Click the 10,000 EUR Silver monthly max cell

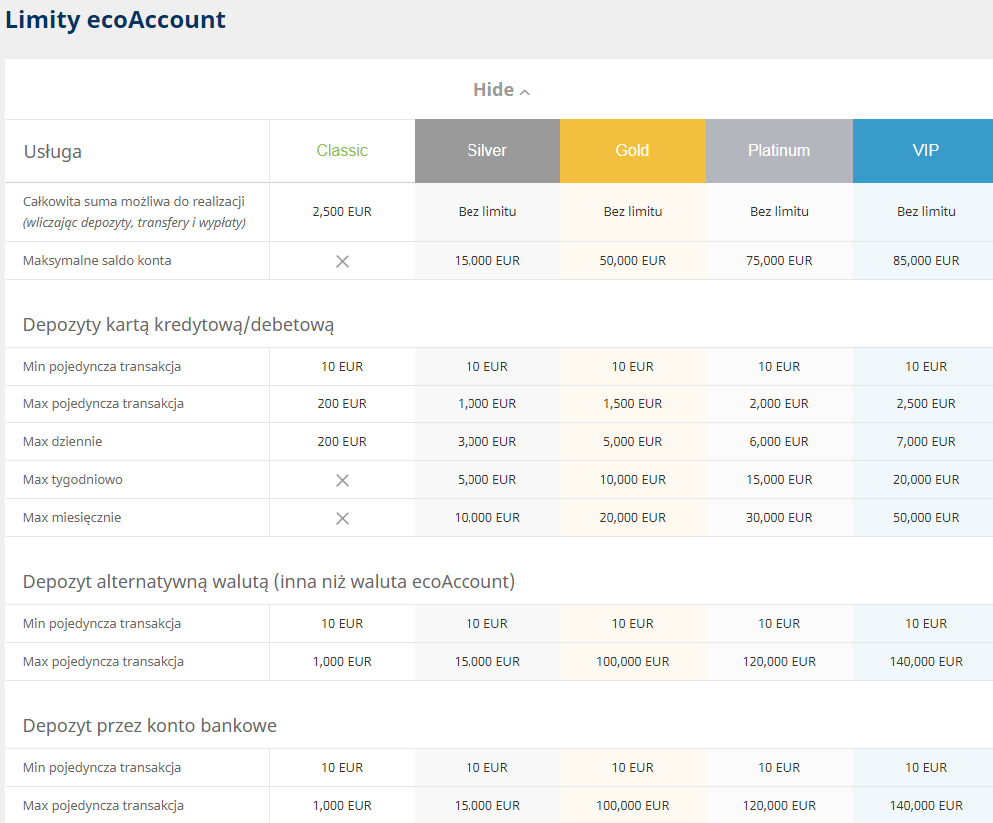pyautogui.click(x=487, y=518)
